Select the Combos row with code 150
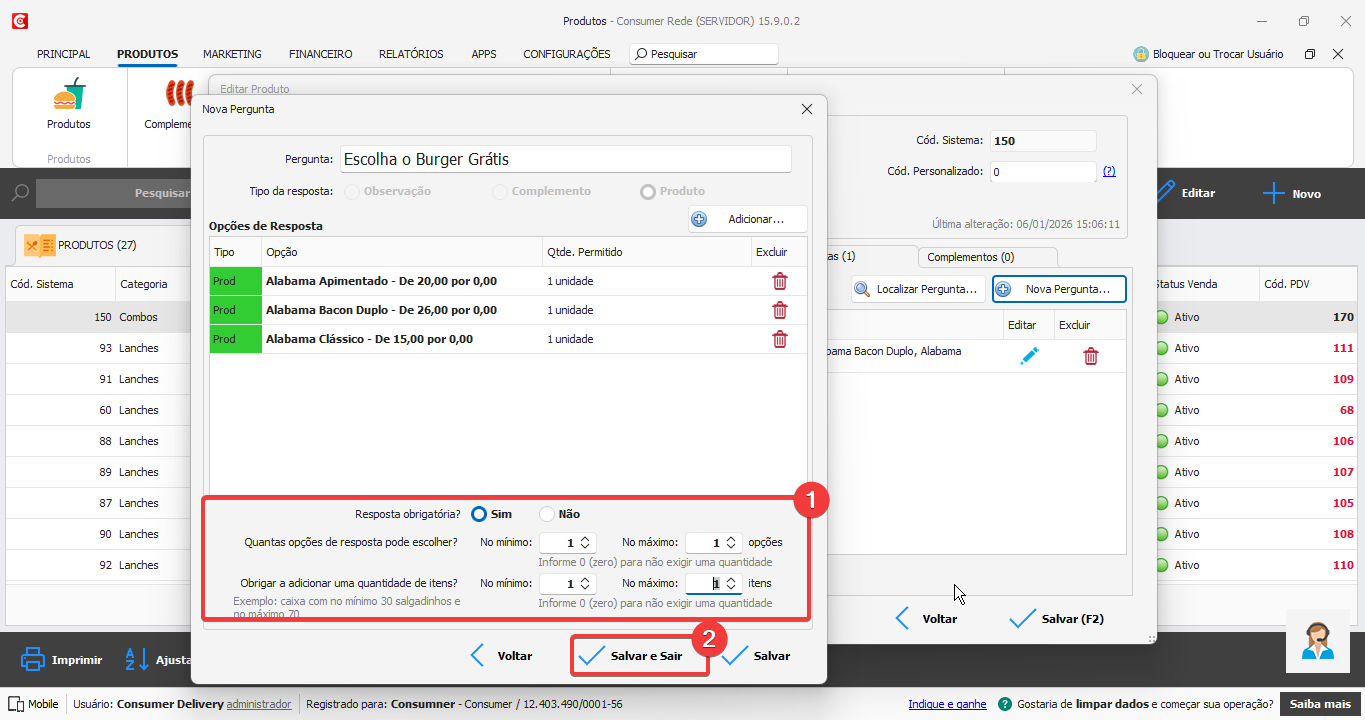This screenshot has width=1365, height=720. tap(680, 317)
